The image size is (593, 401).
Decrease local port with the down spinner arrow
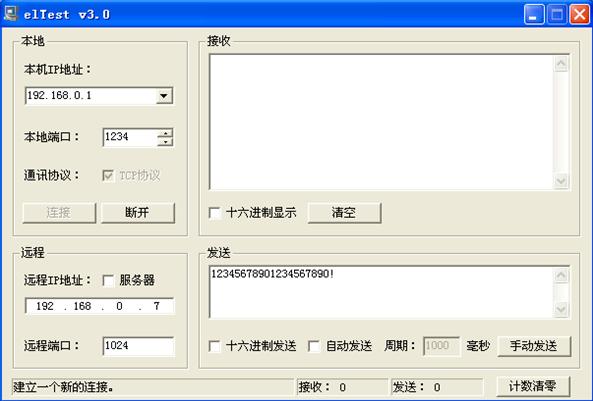[x=165, y=141]
